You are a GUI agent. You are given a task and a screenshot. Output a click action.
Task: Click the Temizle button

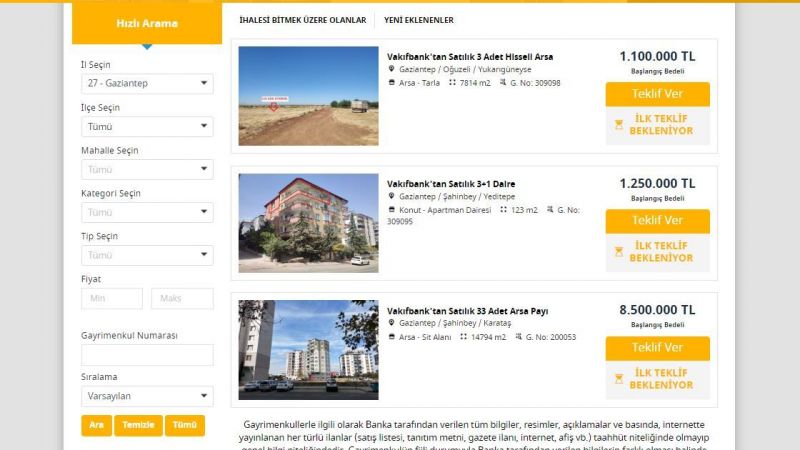point(138,425)
